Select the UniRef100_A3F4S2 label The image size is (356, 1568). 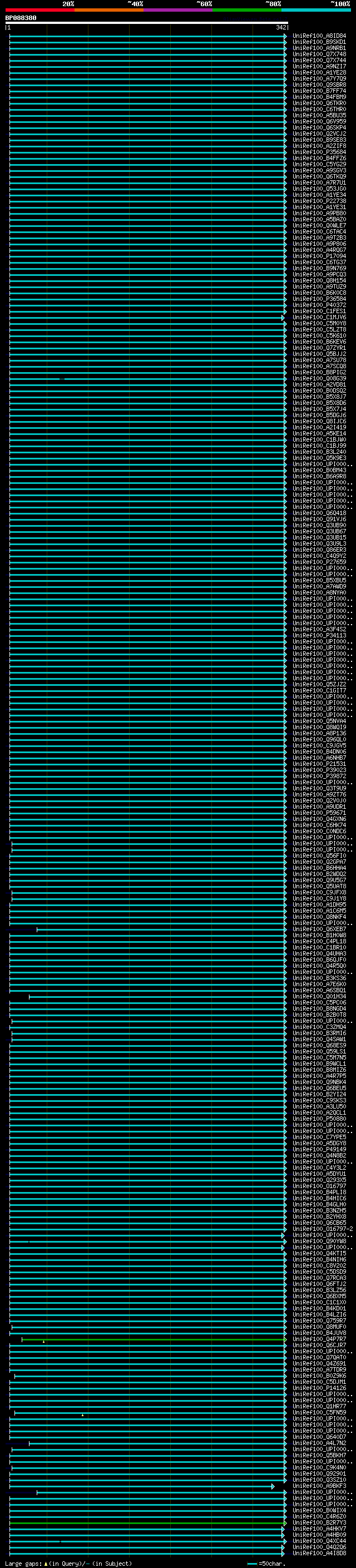coord(319,630)
